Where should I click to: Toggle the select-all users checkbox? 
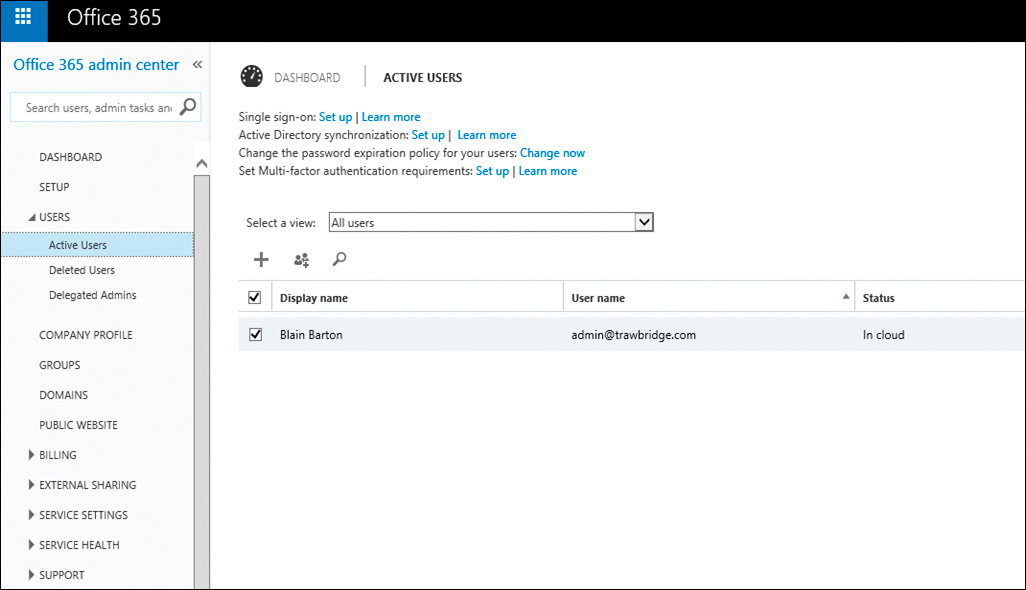(x=255, y=298)
